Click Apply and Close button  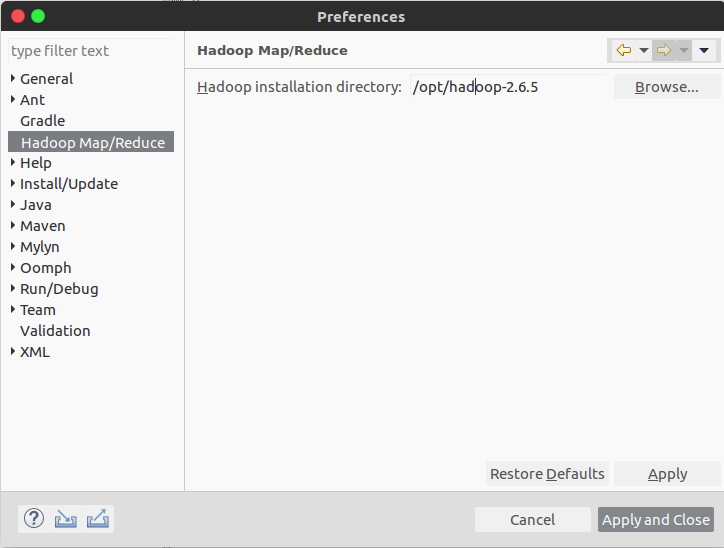pyautogui.click(x=656, y=519)
